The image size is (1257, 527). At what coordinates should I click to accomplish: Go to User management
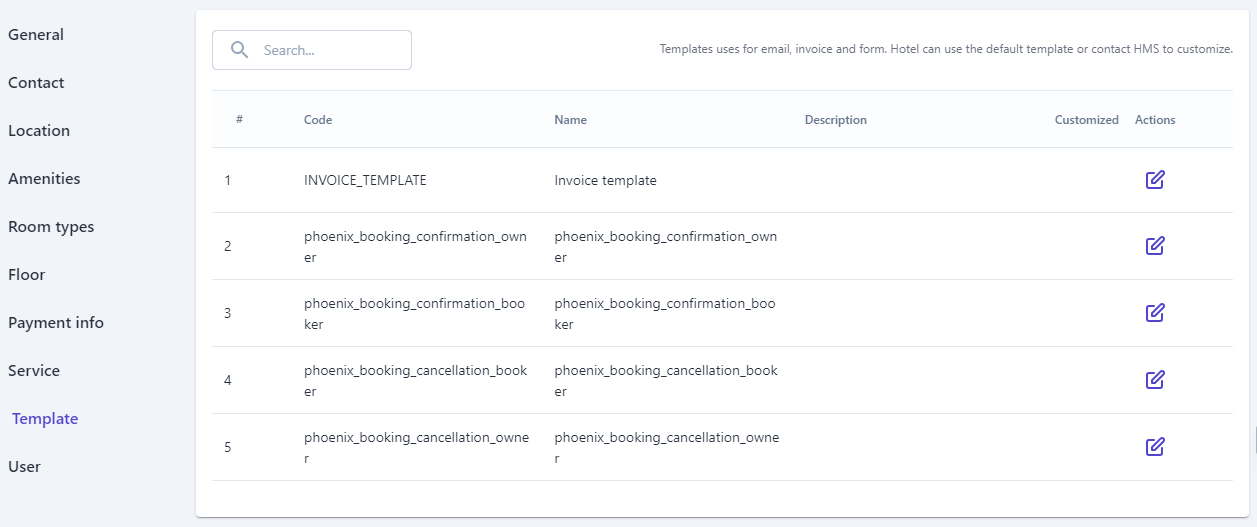[25, 467]
